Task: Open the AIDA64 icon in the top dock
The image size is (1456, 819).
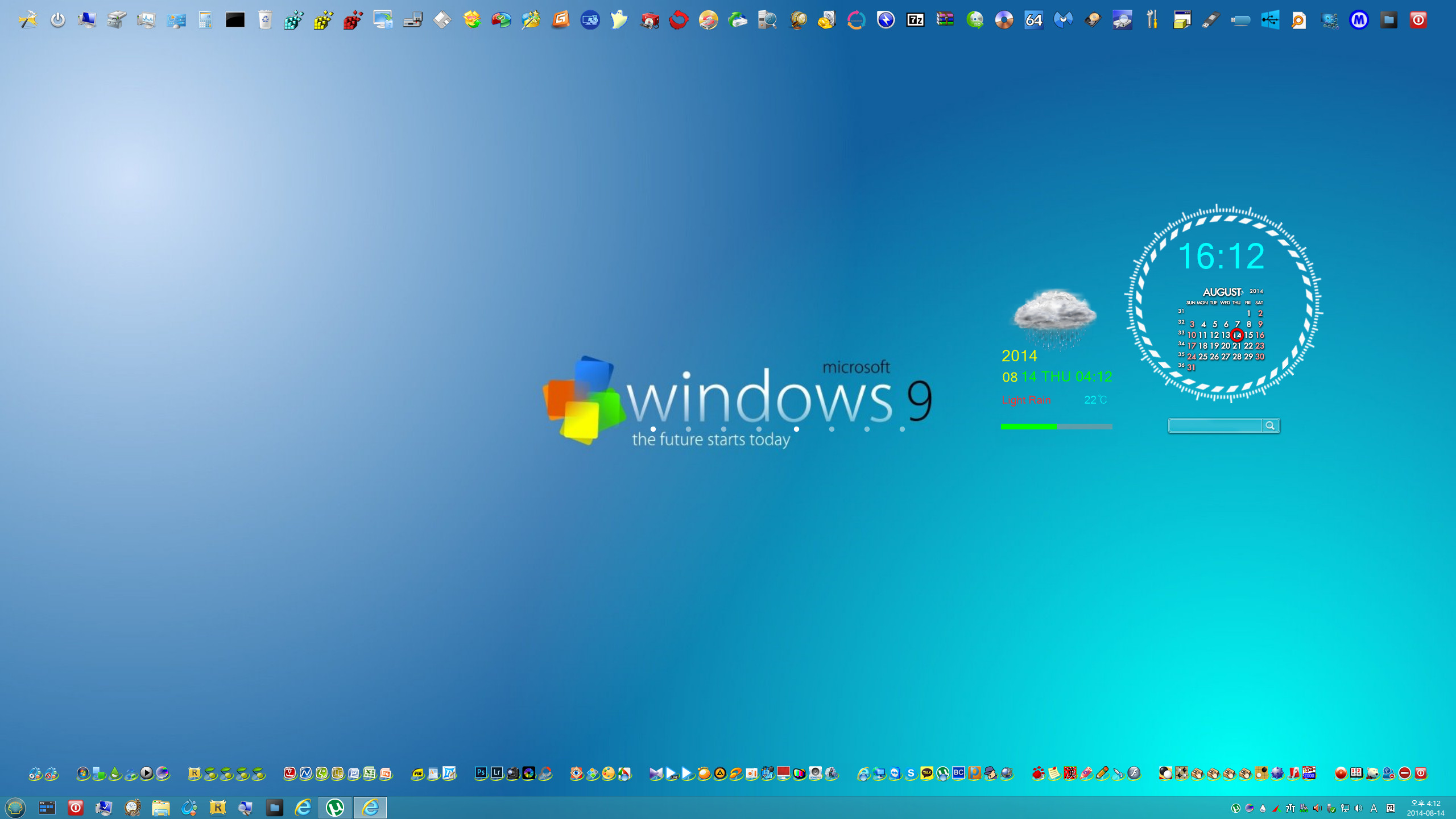Action: (x=1033, y=20)
